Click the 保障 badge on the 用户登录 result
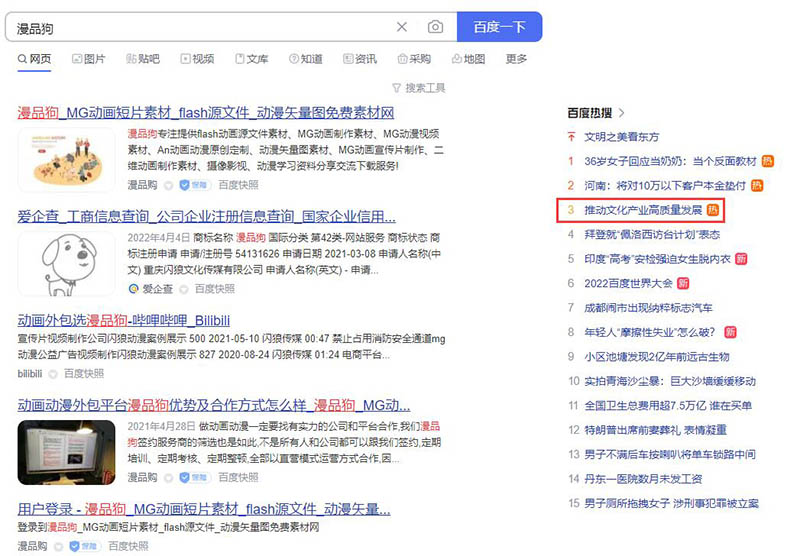800x556 pixels. click(85, 546)
